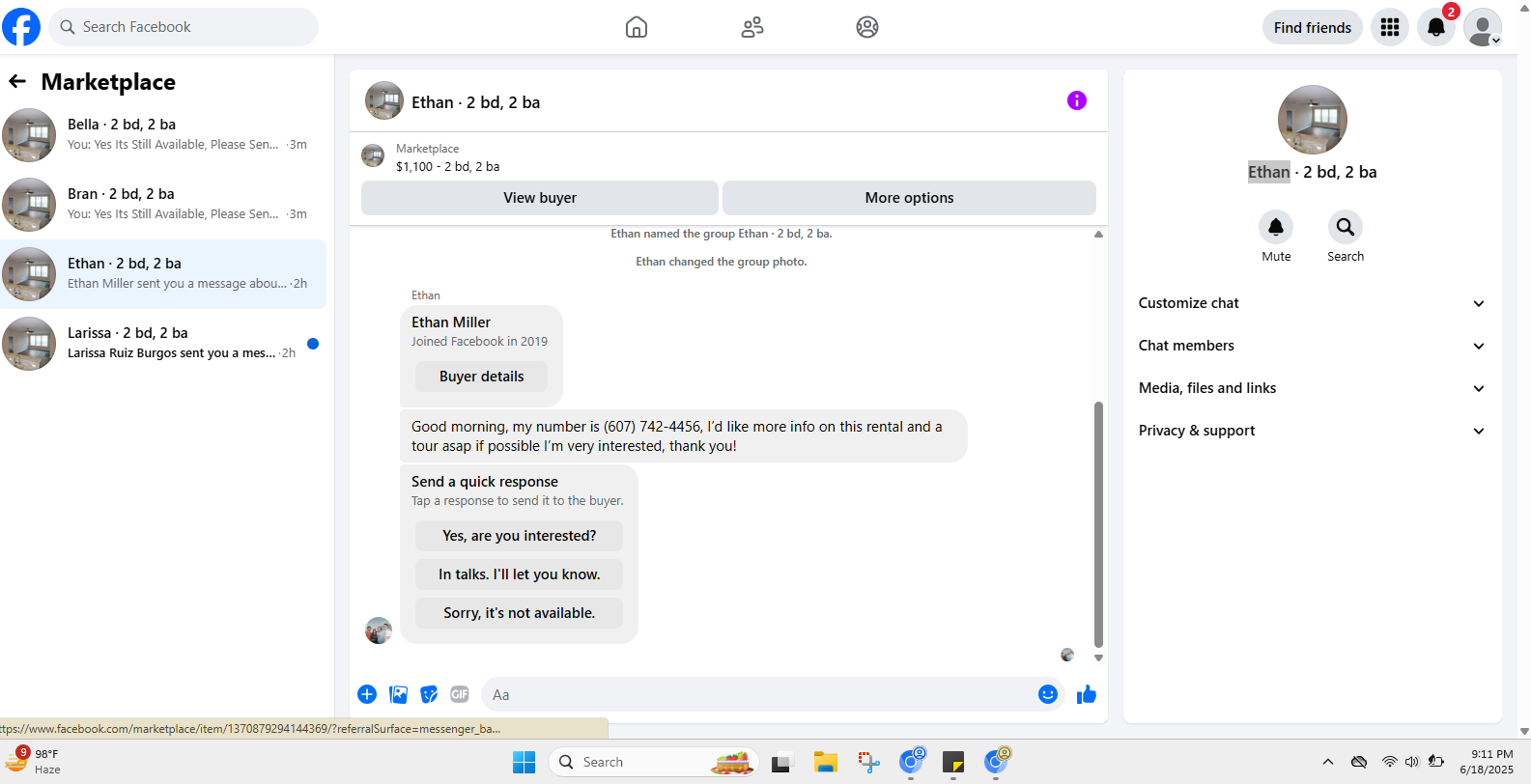Screen dimensions: 1531x784
Task: Expand the Privacy & support section
Action: click(x=1312, y=431)
